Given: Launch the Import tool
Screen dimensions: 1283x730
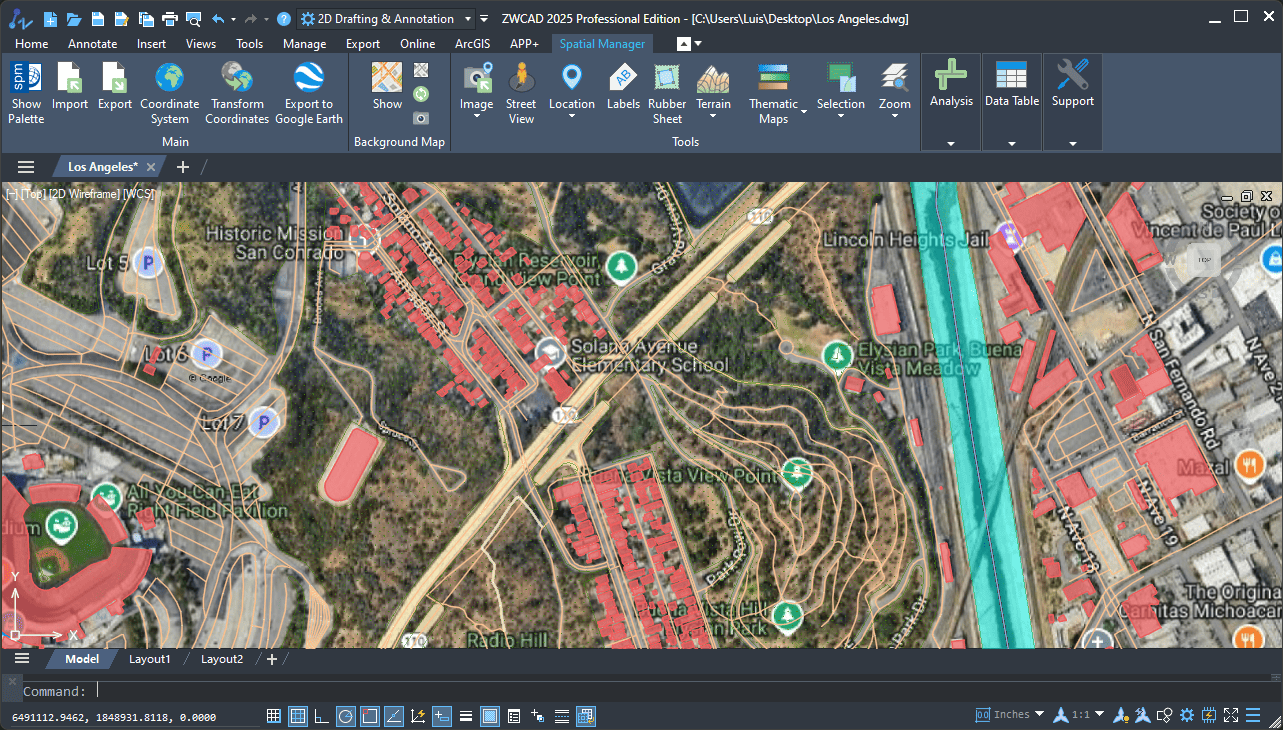Looking at the screenshot, I should 70,86.
